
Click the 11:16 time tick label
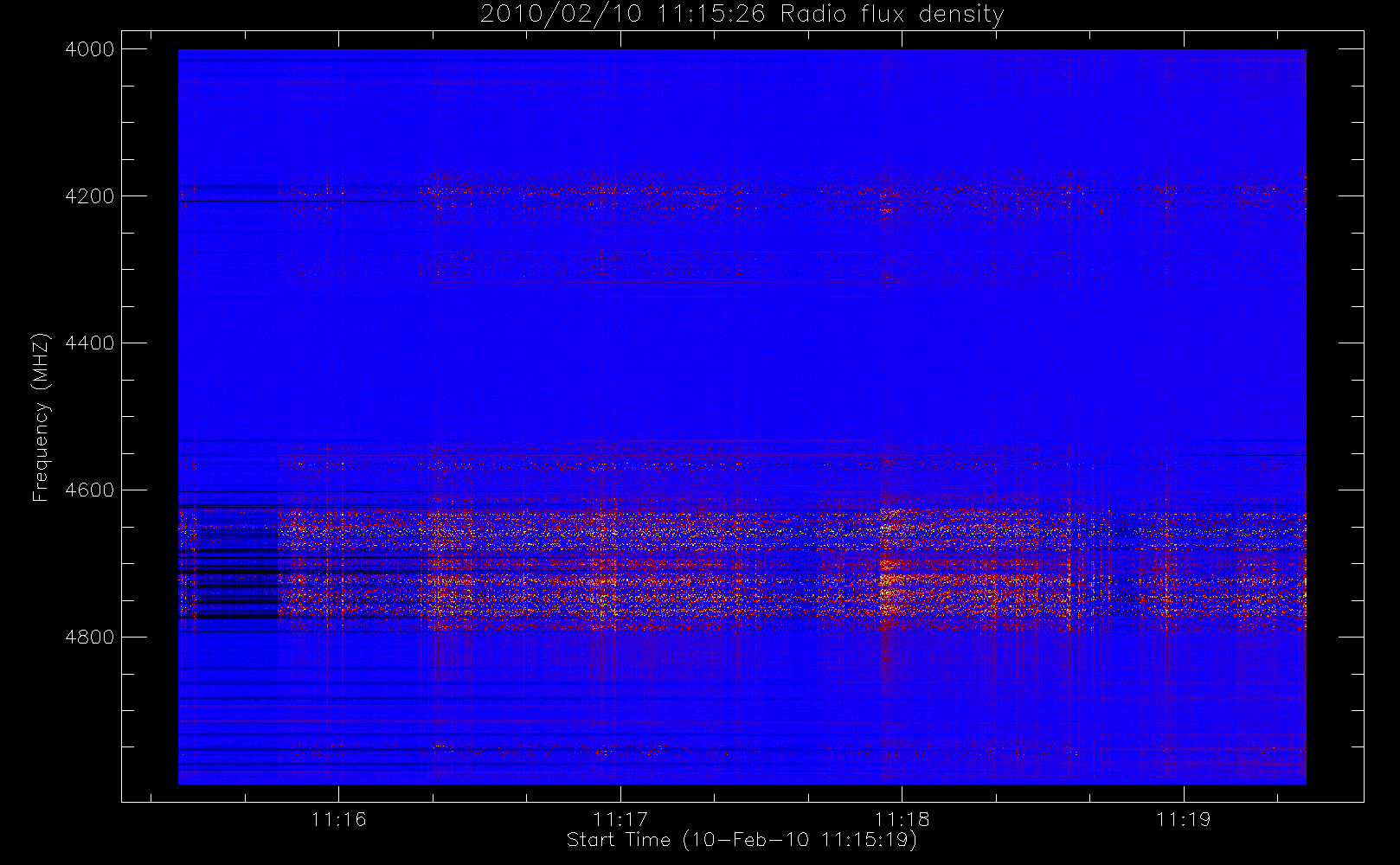pos(339,819)
